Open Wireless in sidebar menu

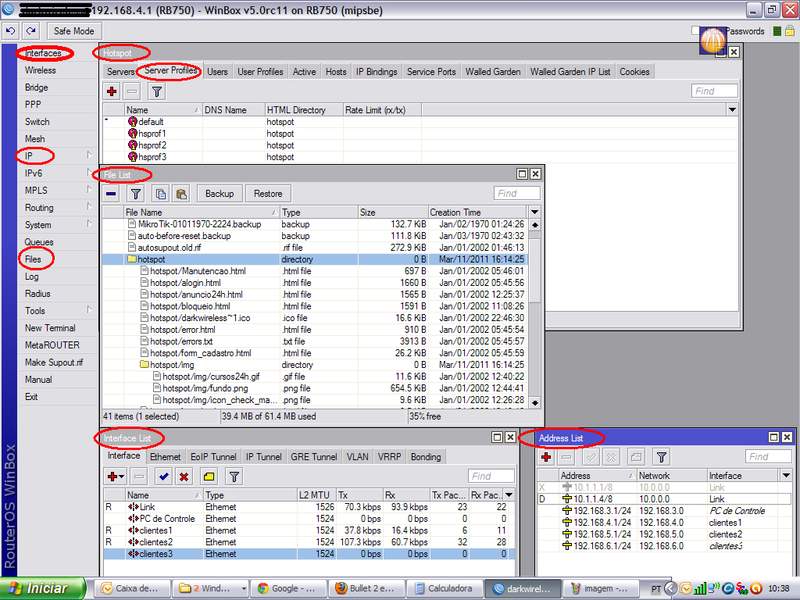coord(40,70)
